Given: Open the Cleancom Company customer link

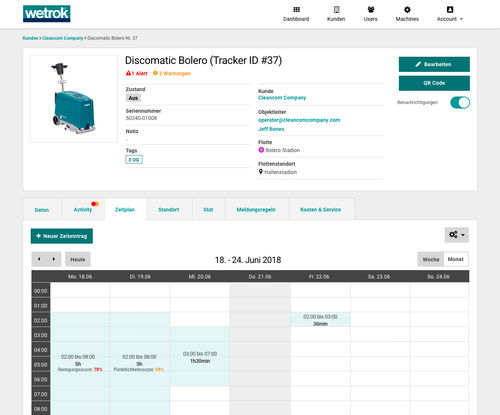Looking at the screenshot, I should [282, 98].
